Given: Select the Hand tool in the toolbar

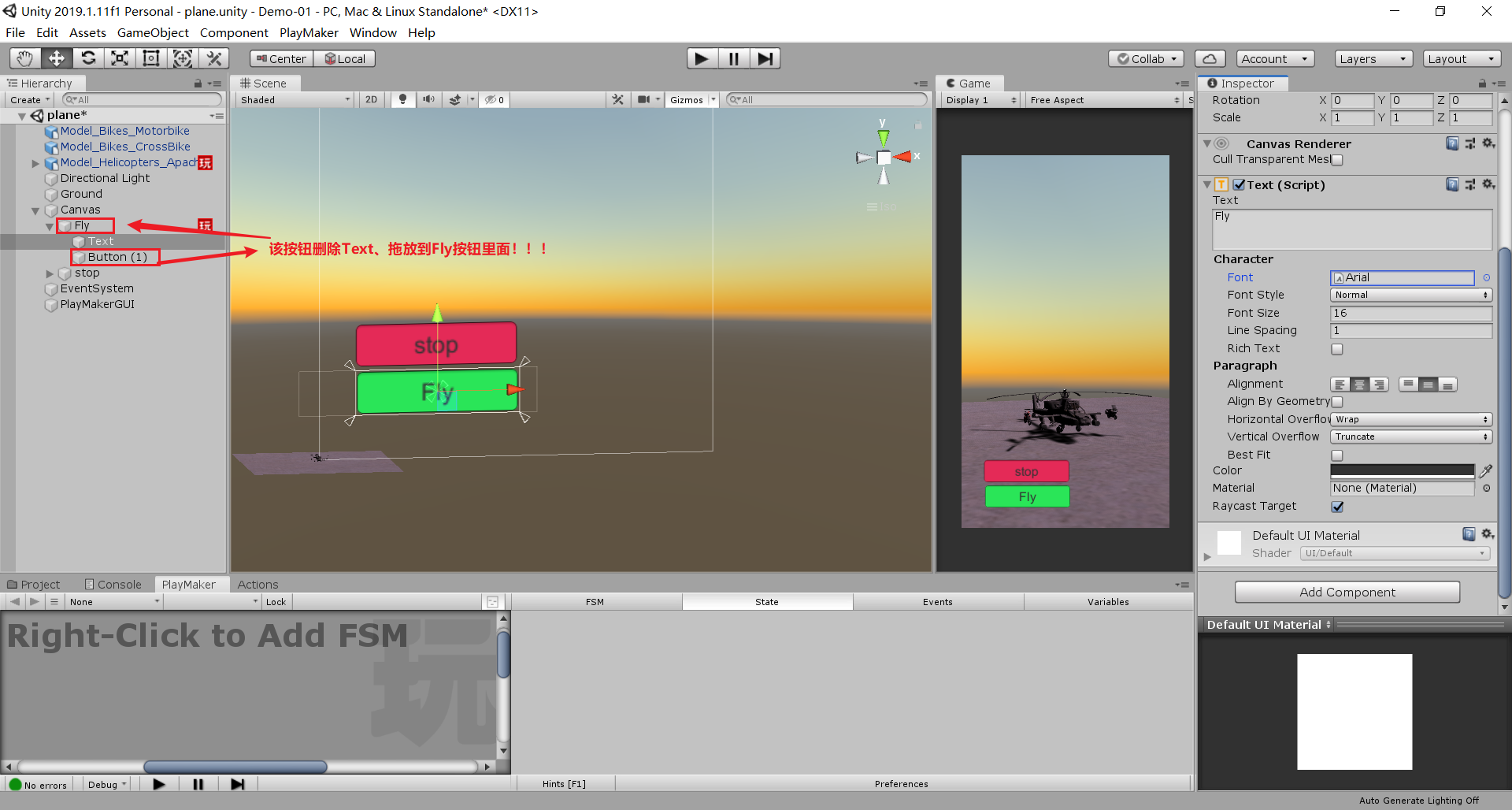Looking at the screenshot, I should pos(24,58).
